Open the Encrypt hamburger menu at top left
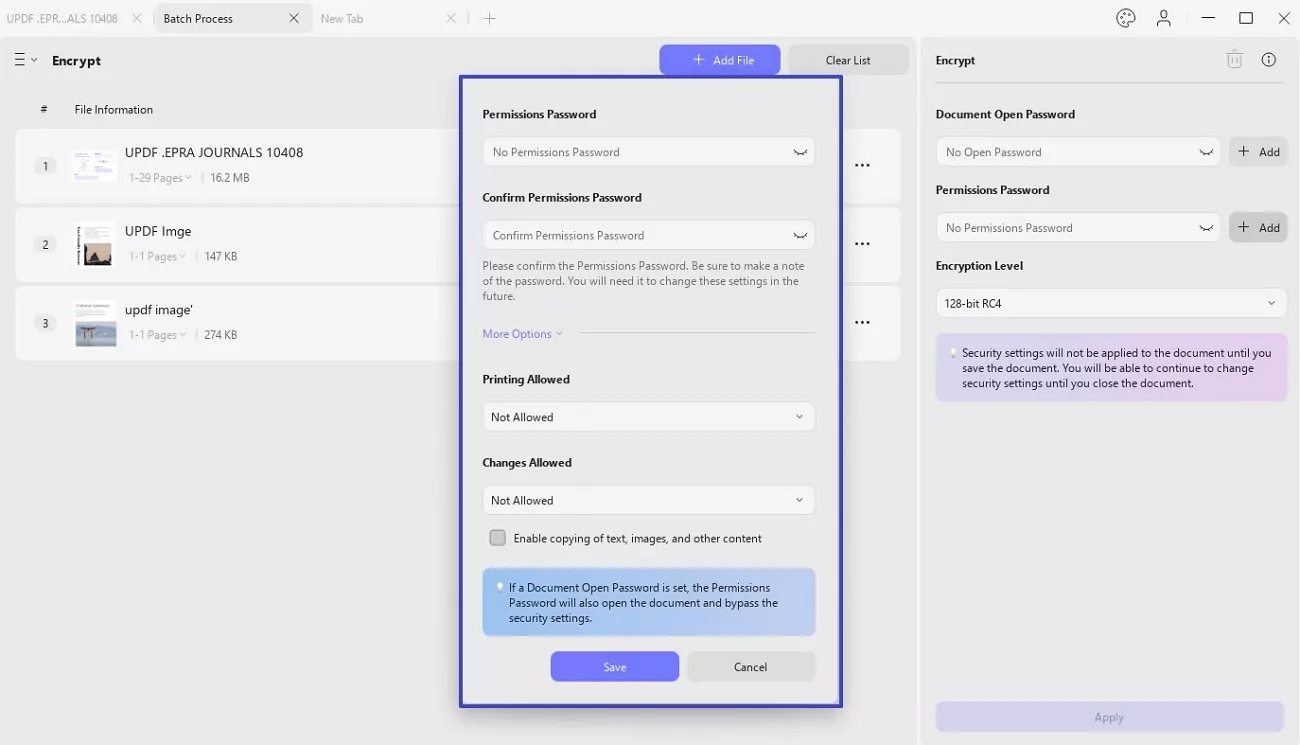Viewport: 1300px width, 745px height. tap(25, 60)
